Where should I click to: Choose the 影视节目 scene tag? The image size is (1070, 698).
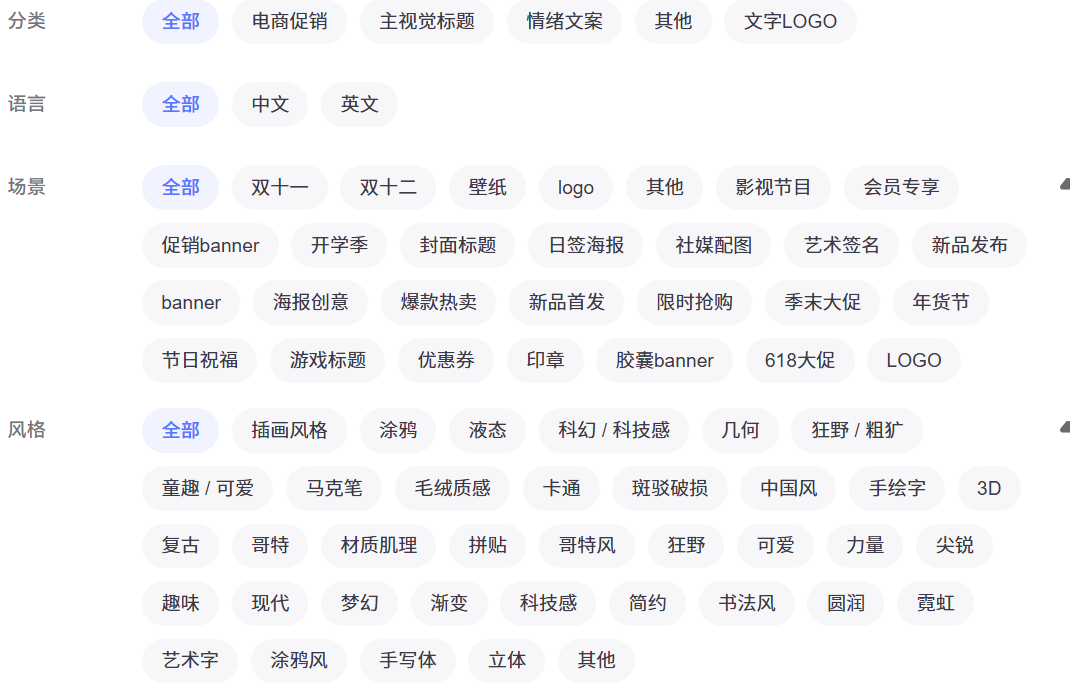[x=773, y=187]
